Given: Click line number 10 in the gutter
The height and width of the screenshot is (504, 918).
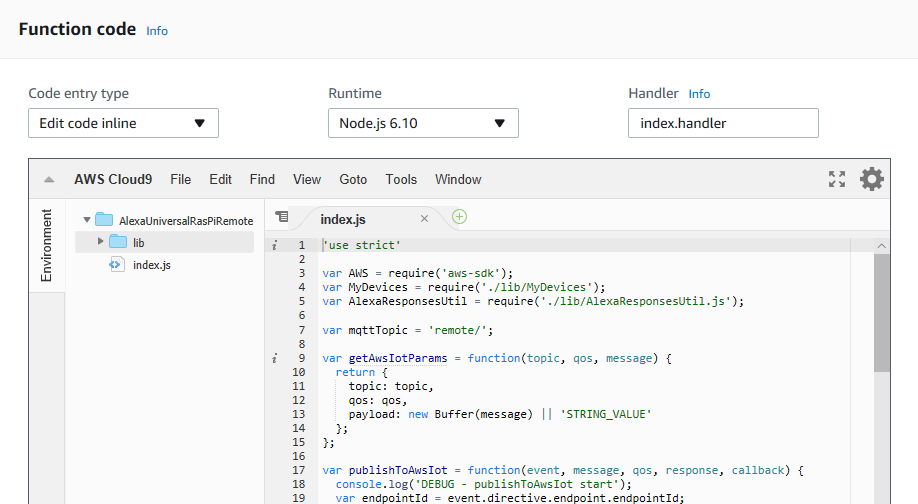Looking at the screenshot, I should pyautogui.click(x=299, y=372).
